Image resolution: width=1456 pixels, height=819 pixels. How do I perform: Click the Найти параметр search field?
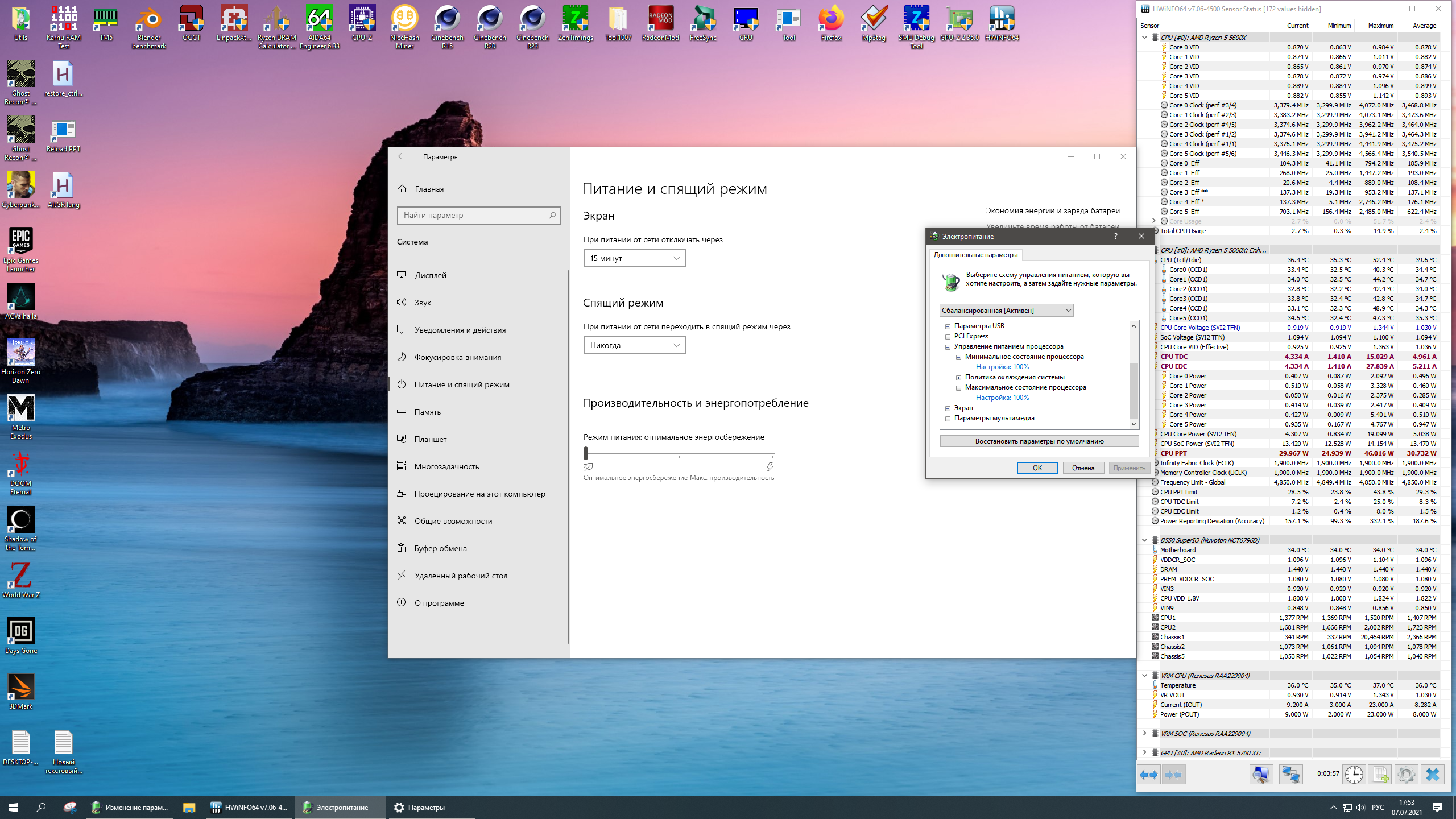[473, 215]
